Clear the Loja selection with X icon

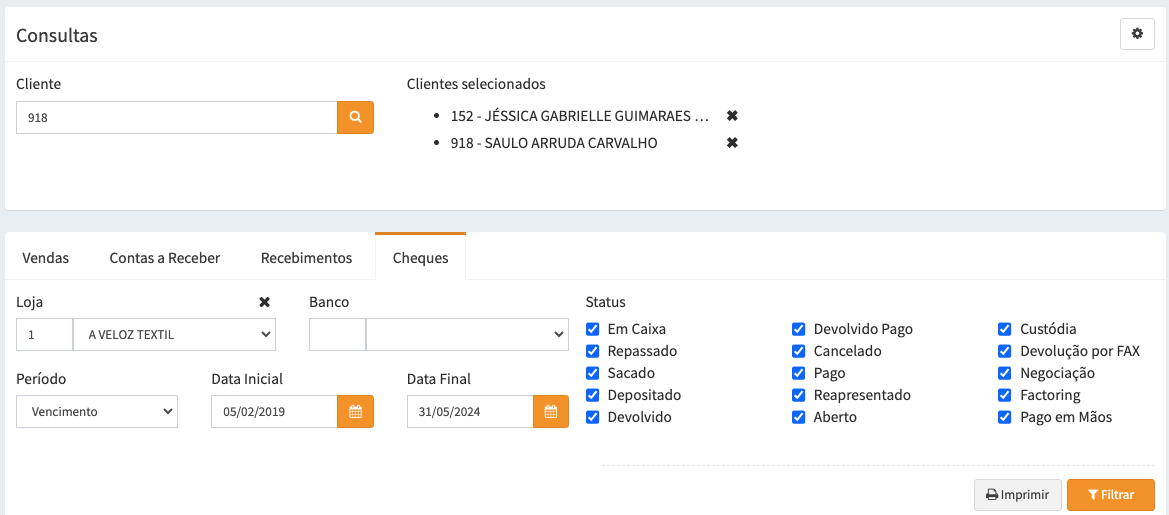(x=265, y=302)
